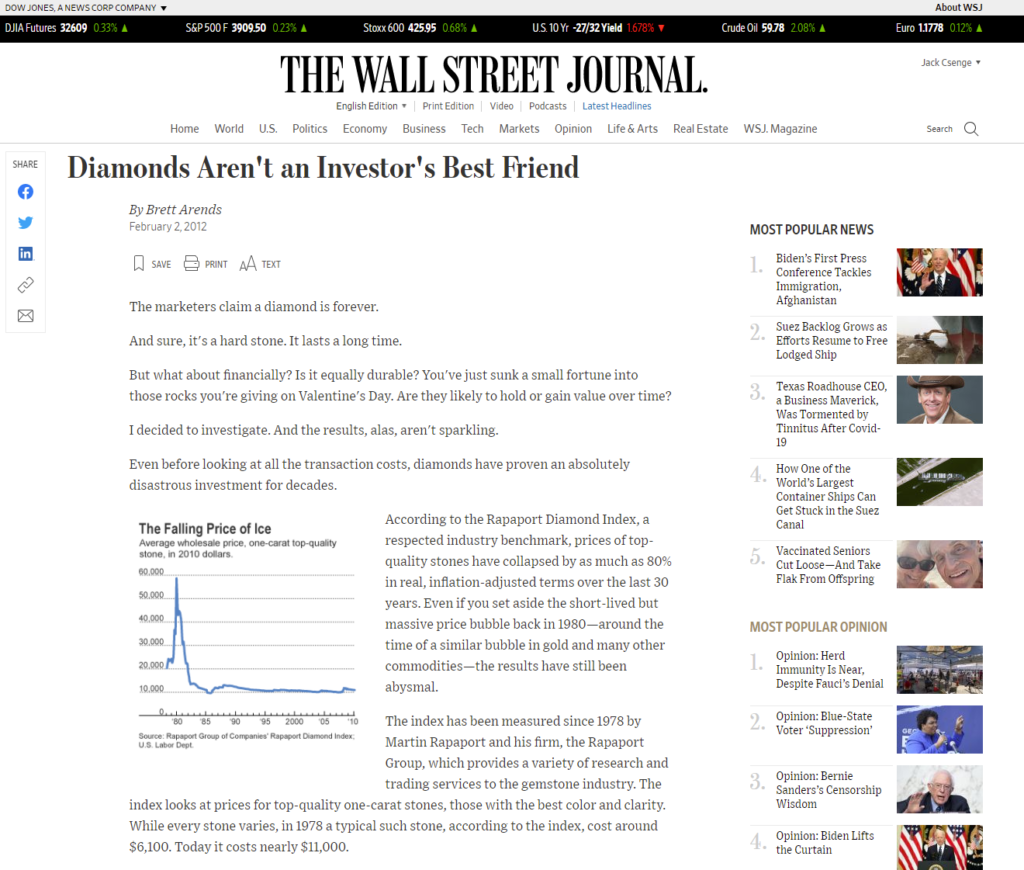Click the printer Print icon
This screenshot has width=1024, height=870.
tap(191, 263)
